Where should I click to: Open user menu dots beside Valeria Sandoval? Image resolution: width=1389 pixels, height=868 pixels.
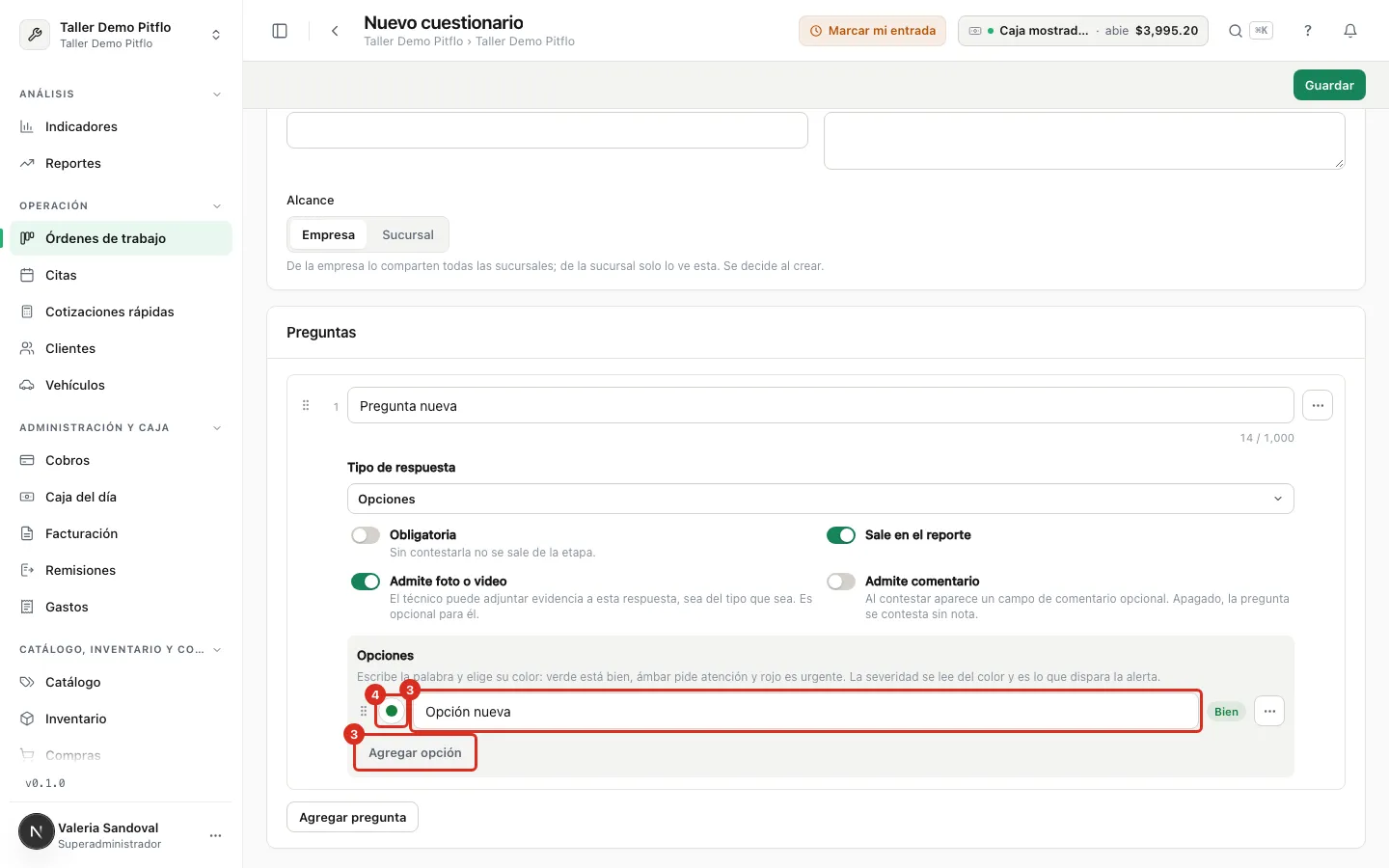point(215,835)
